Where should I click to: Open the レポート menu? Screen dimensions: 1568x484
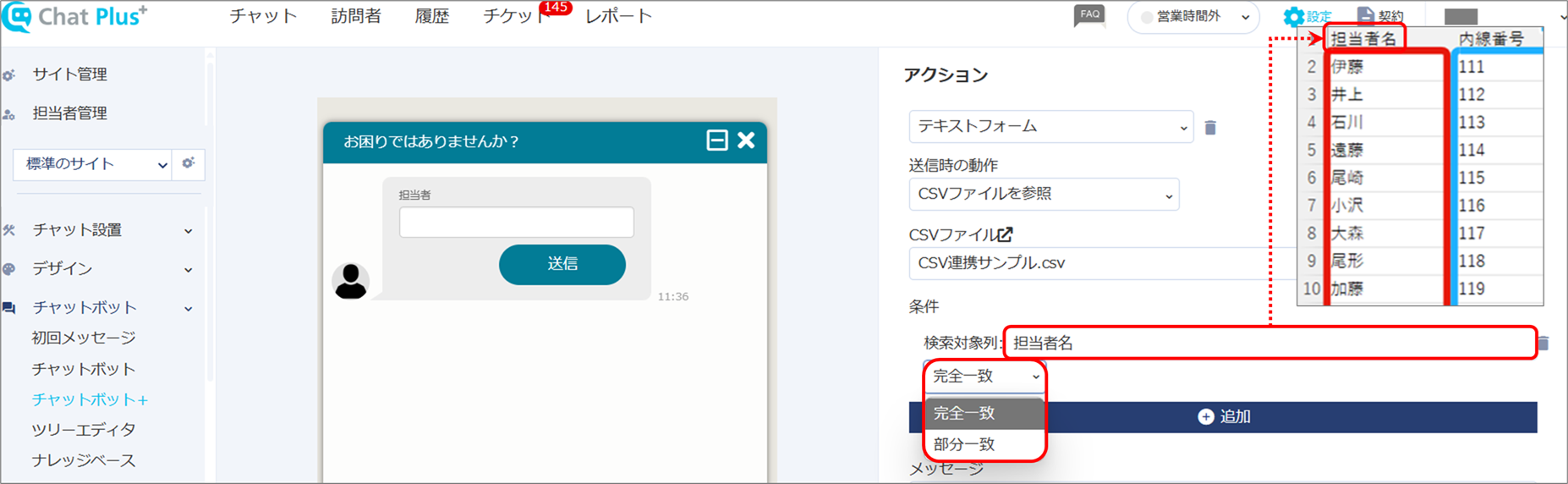[619, 16]
